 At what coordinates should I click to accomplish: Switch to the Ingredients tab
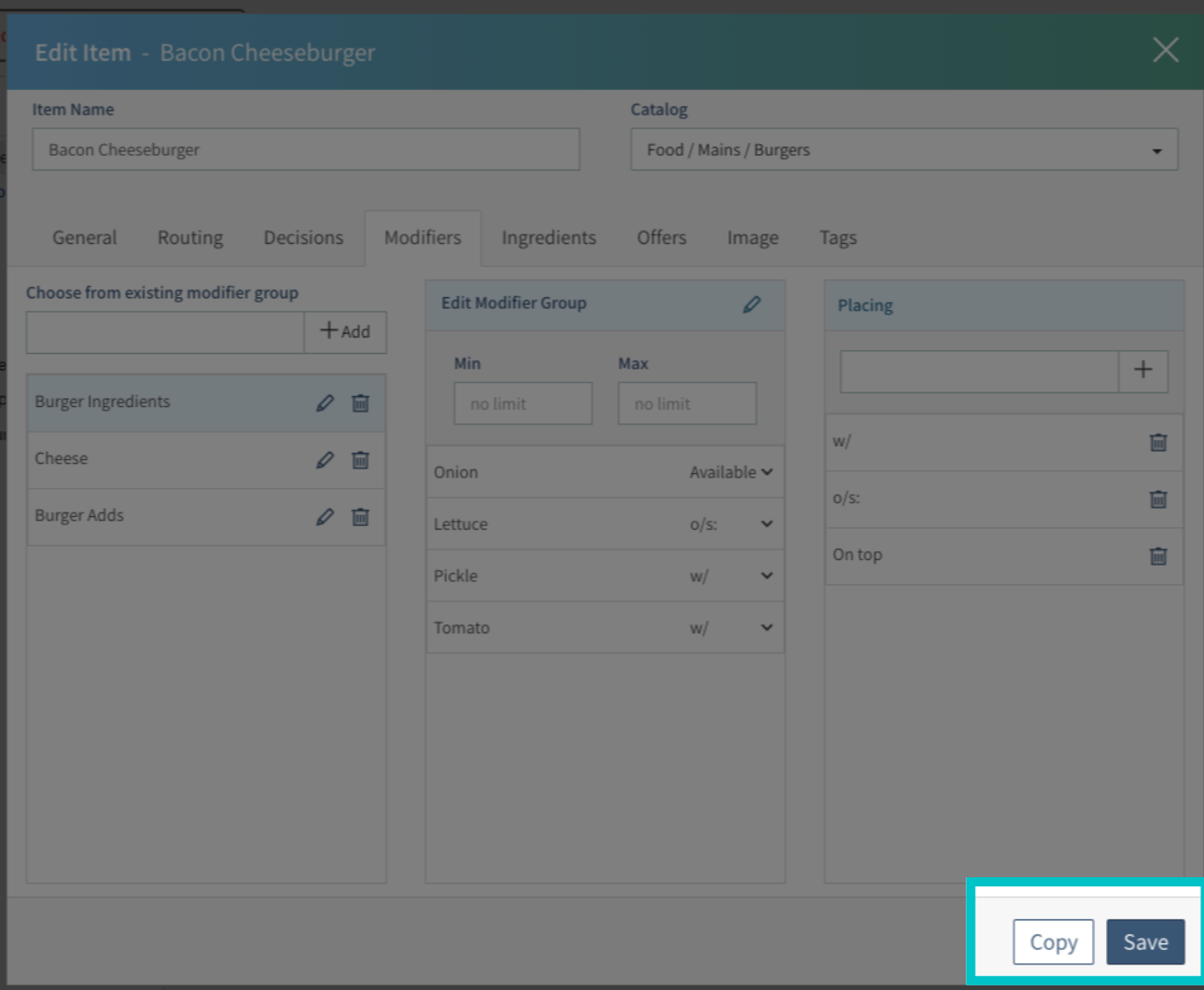pos(548,237)
